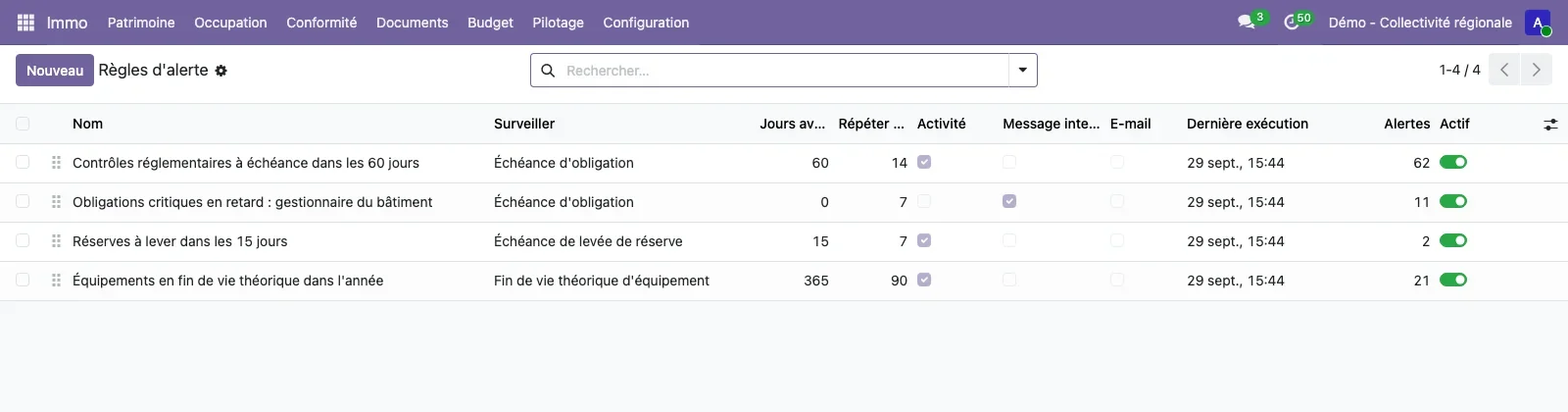This screenshot has width=1568, height=412.
Task: Click 'Fin de vie théorique d'équipement' cell
Action: 602,281
